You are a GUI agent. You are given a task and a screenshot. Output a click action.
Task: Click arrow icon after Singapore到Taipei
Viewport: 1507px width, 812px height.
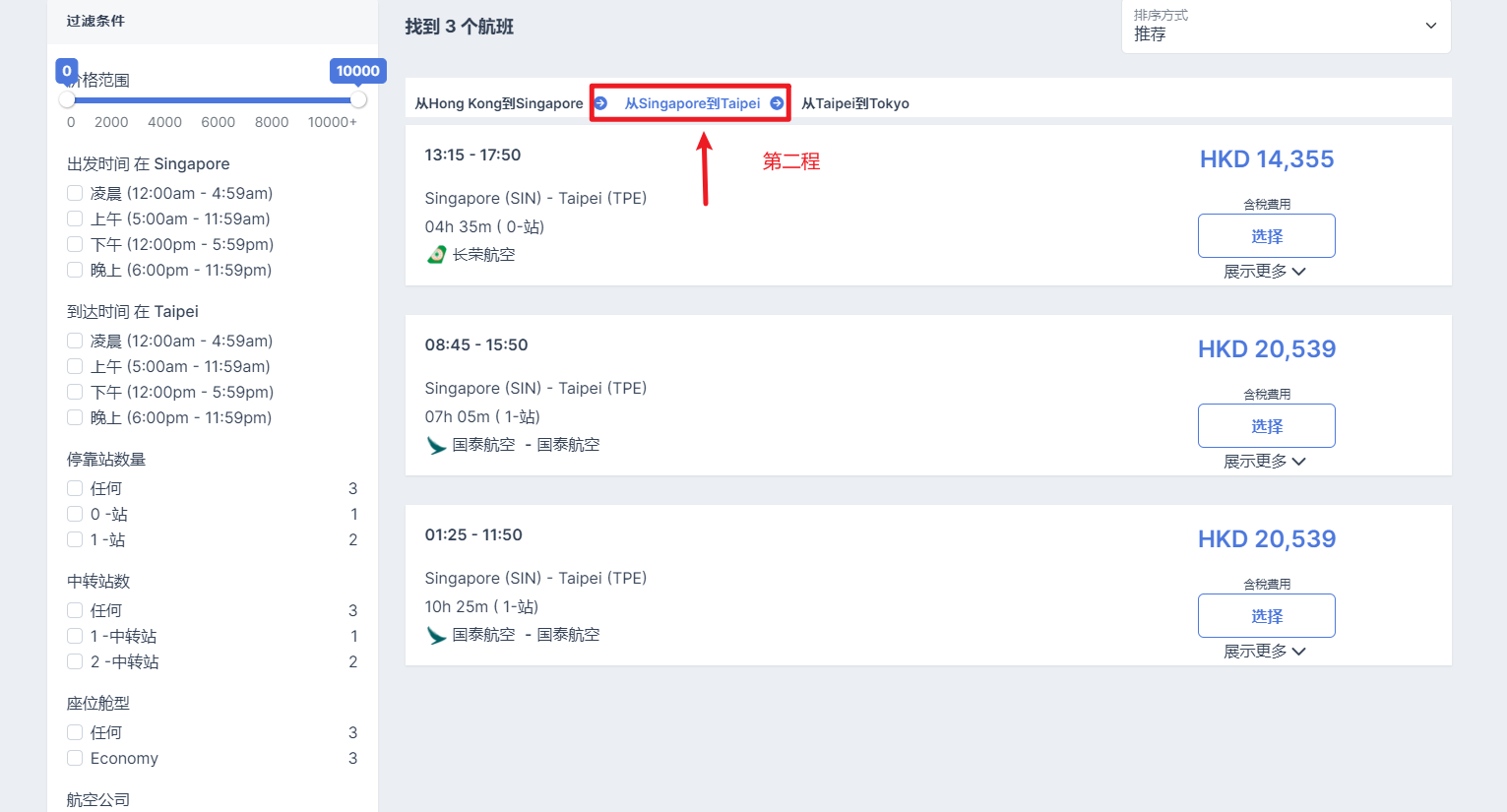coord(777,103)
